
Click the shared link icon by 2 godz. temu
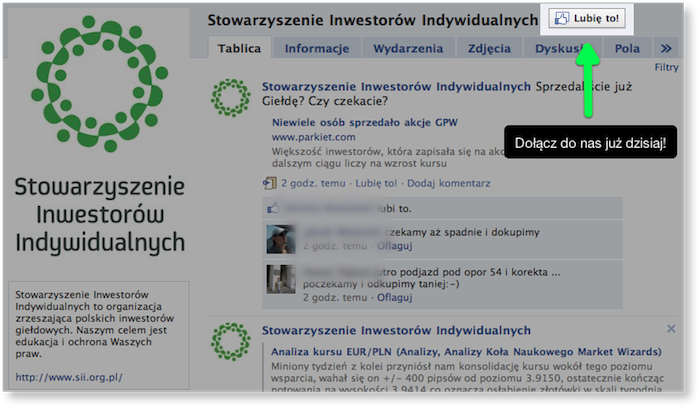click(269, 183)
